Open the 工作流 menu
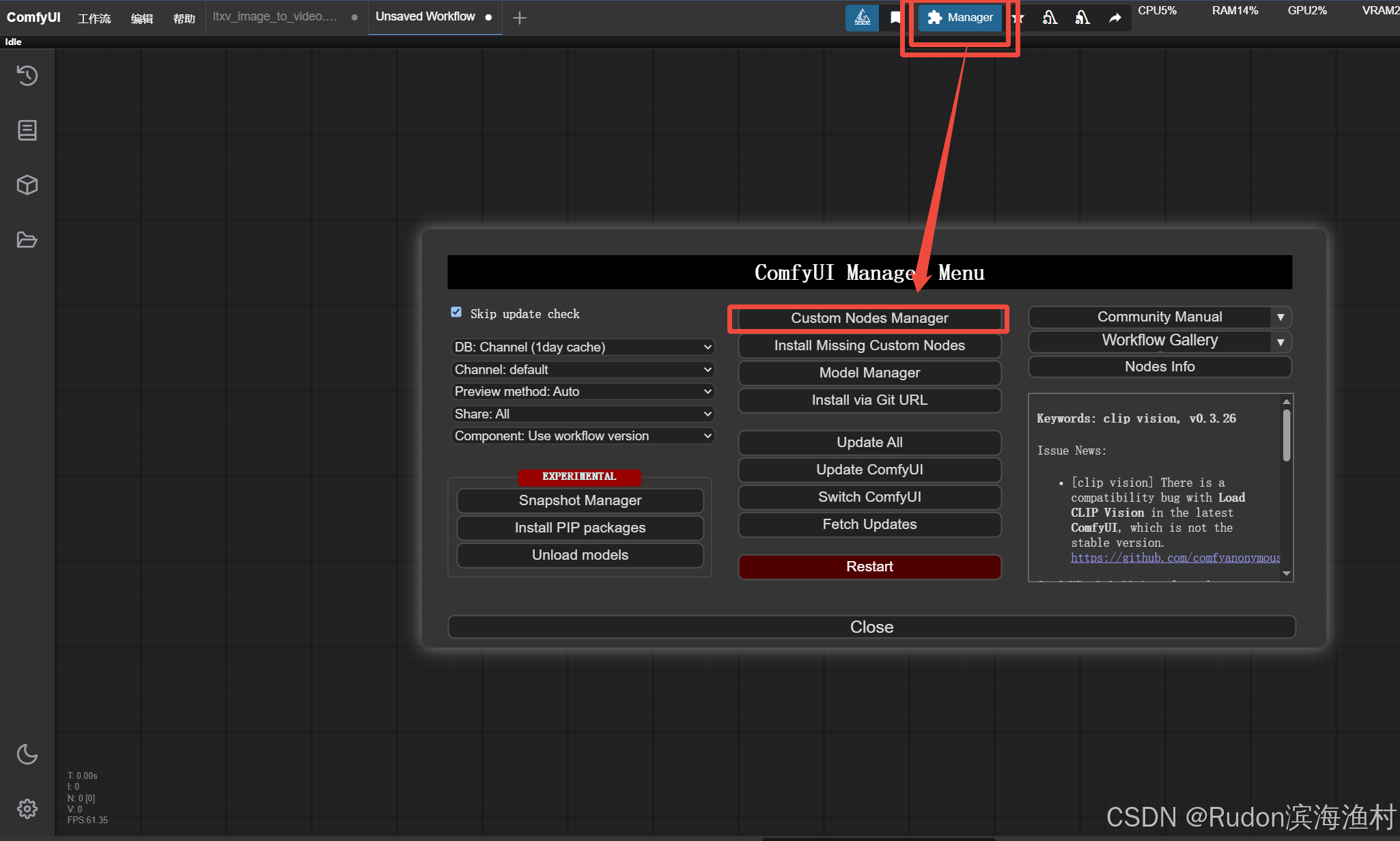This screenshot has width=1400, height=841. click(94, 18)
